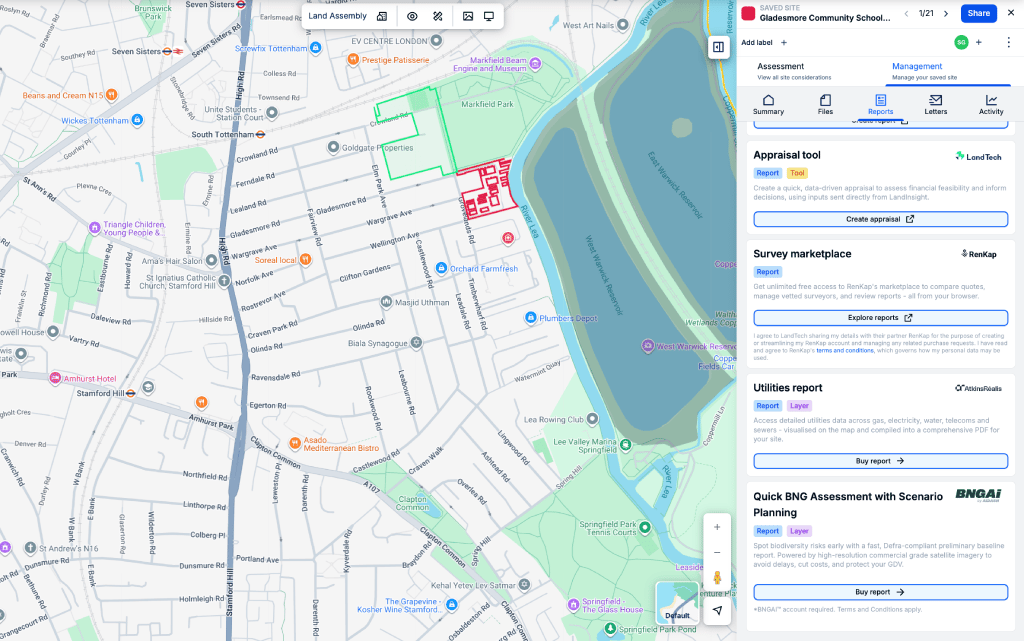
Task: Go to next saved site
Action: pyautogui.click(x=946, y=13)
